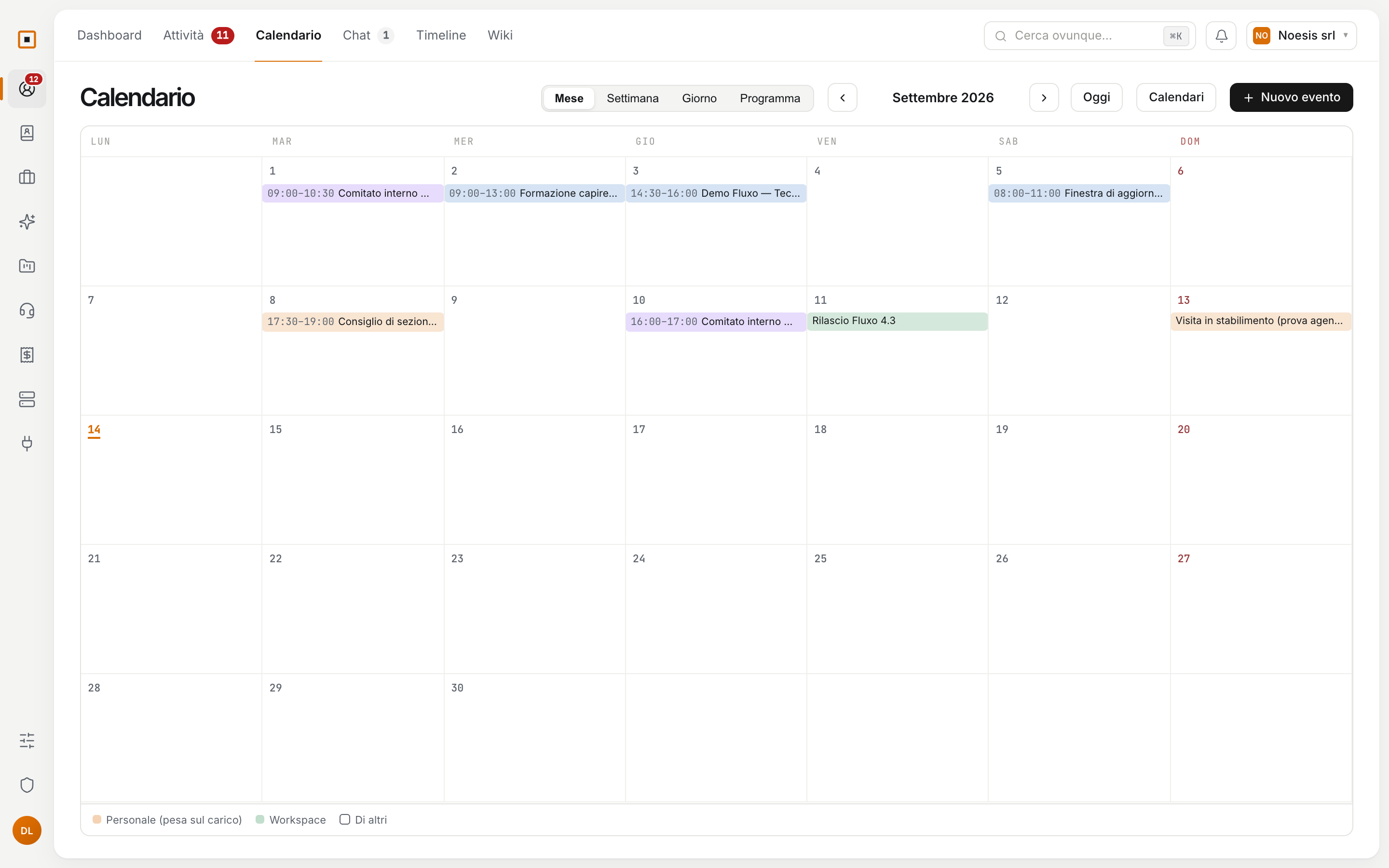Toggle the Workspace calendar legend swatch

260,819
